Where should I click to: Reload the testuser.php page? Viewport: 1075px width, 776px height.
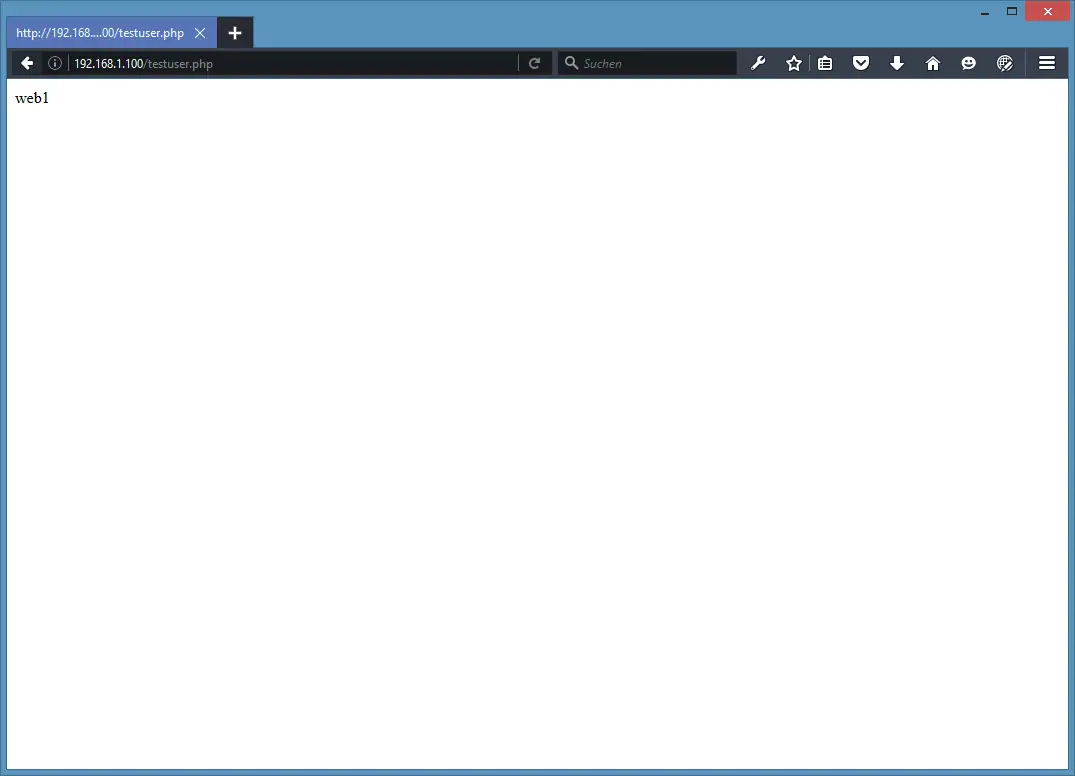(x=535, y=63)
